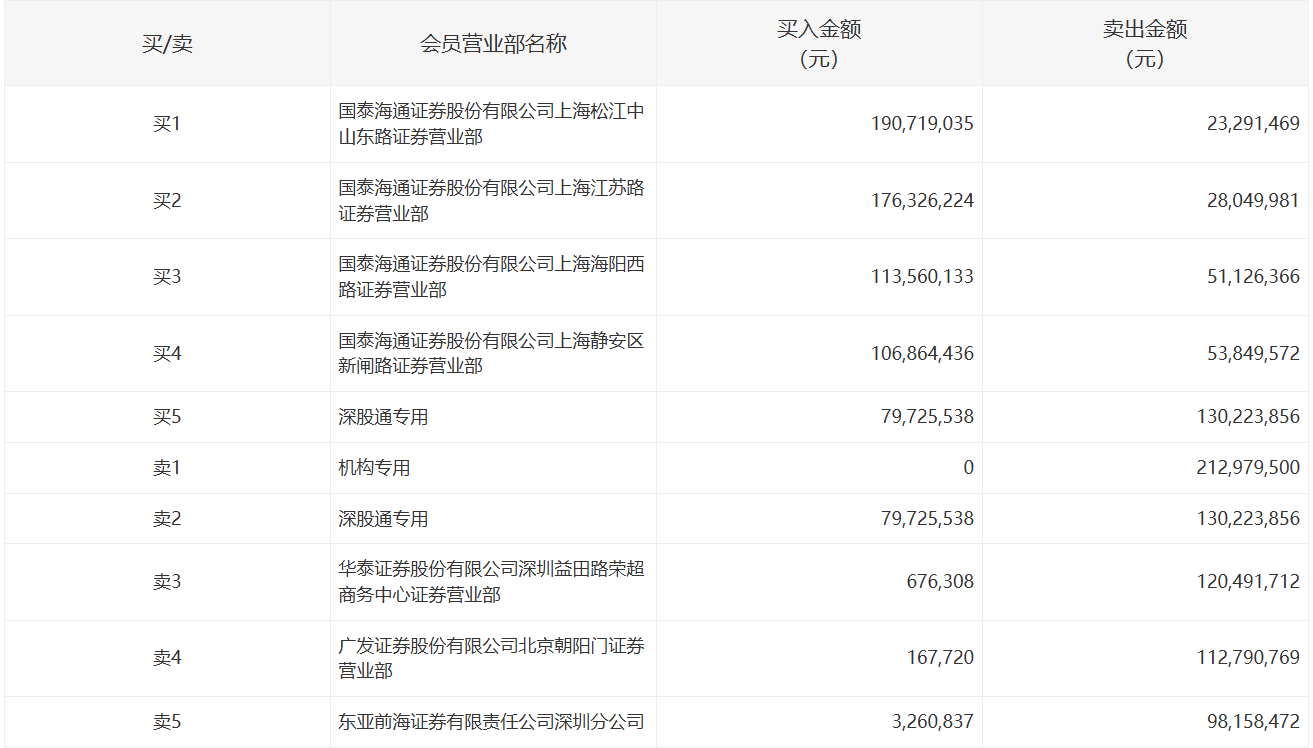Image resolution: width=1313 pixels, height=748 pixels.
Task: Click 广发证券 北京朝阳门证券营业部 name
Action: click(x=491, y=658)
